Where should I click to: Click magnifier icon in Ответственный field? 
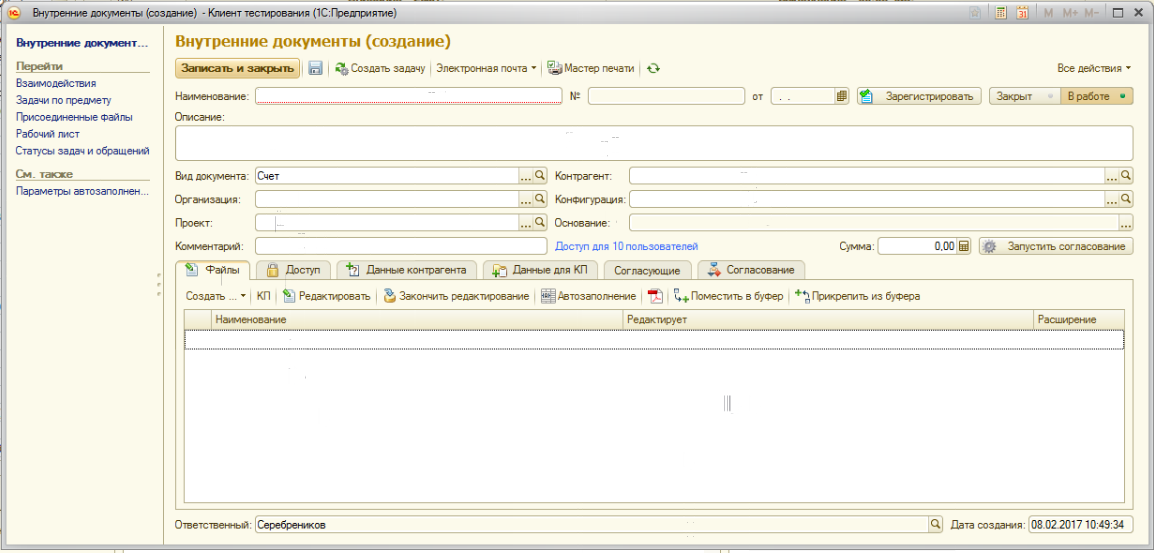point(936,524)
